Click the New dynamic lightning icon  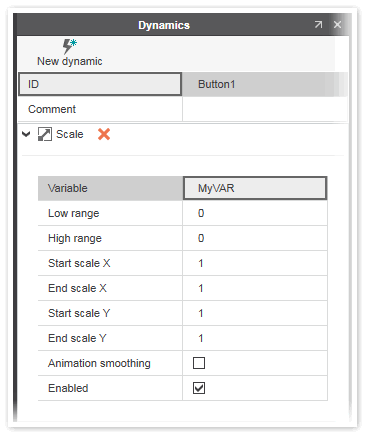coord(70,46)
